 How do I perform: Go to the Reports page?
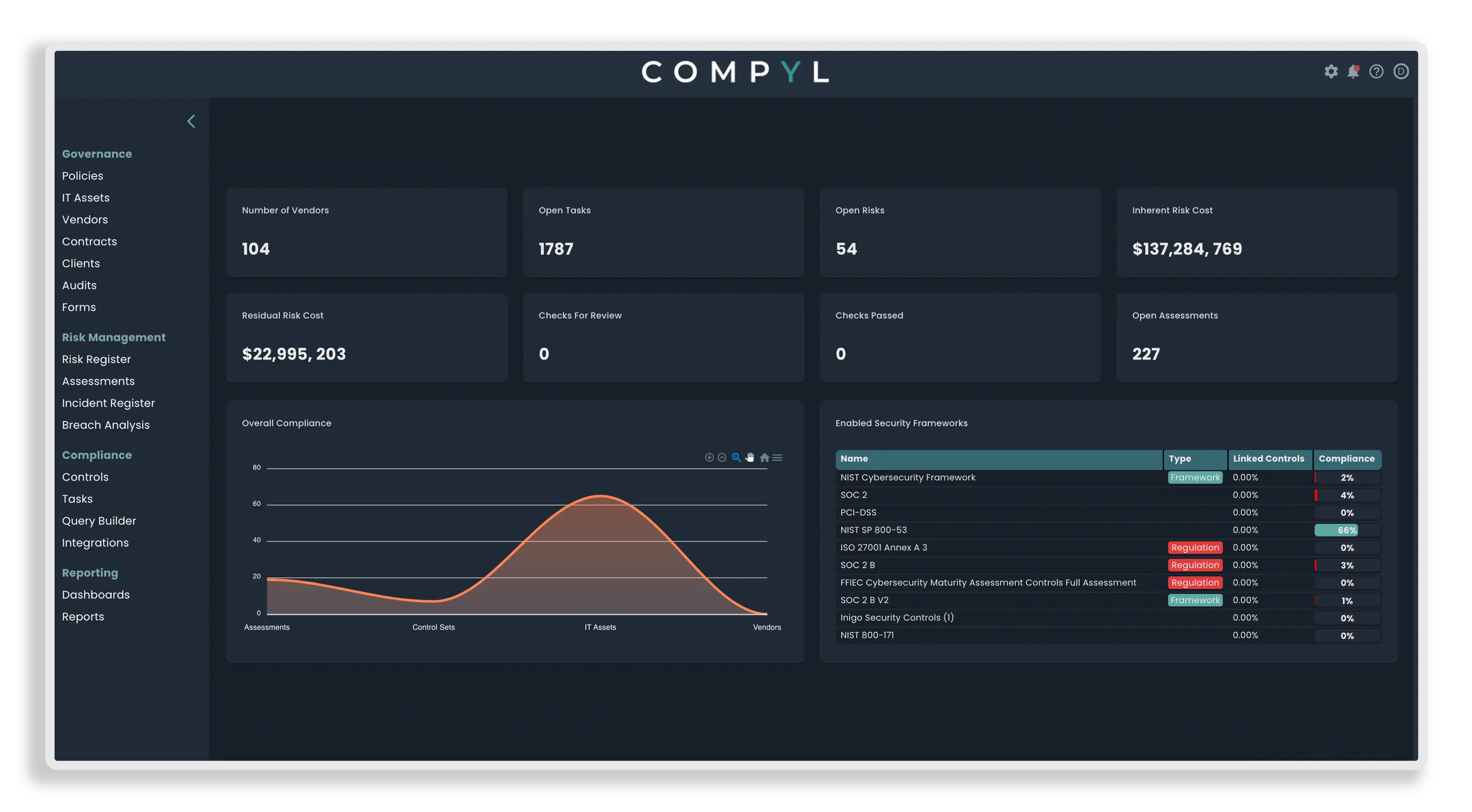coord(83,617)
